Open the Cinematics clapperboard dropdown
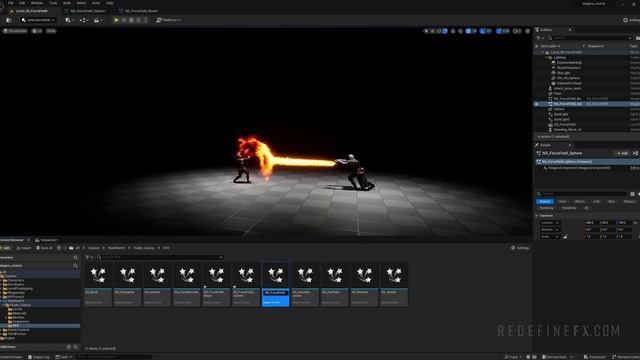This screenshot has width=640, height=360. pos(98,20)
